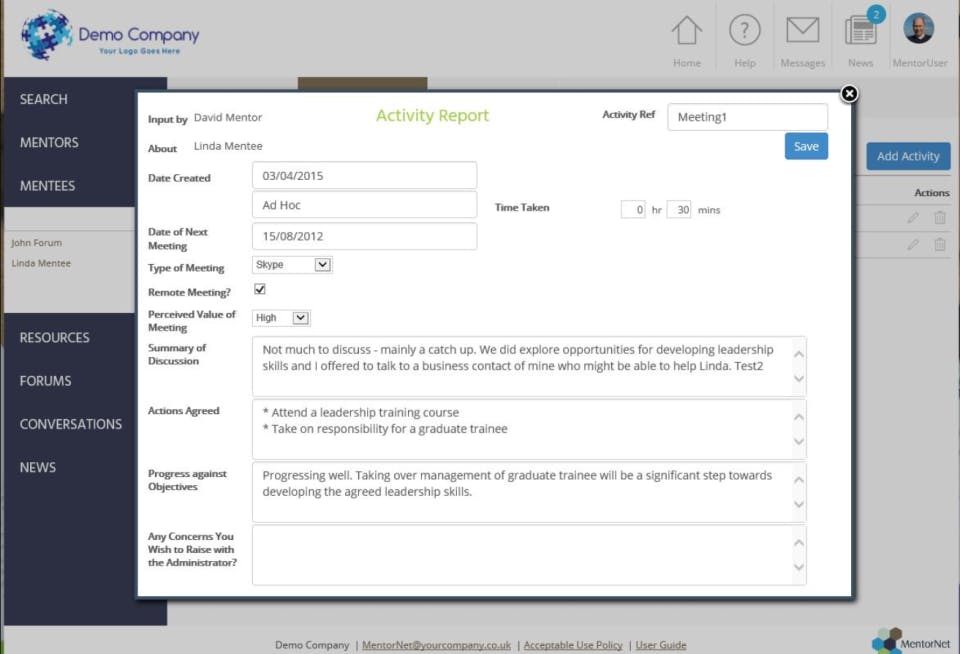Click the Date Created field 03/04/2015
This screenshot has height=654, width=960.
tap(364, 176)
